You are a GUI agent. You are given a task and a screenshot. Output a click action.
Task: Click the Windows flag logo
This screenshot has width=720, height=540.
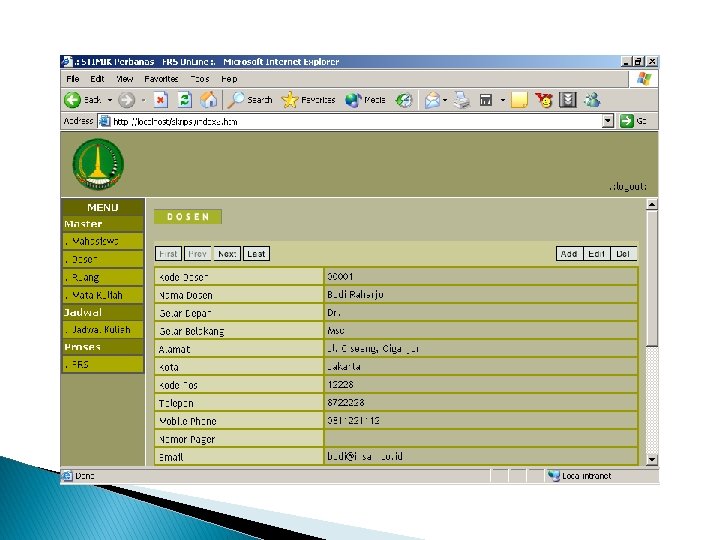click(x=644, y=79)
